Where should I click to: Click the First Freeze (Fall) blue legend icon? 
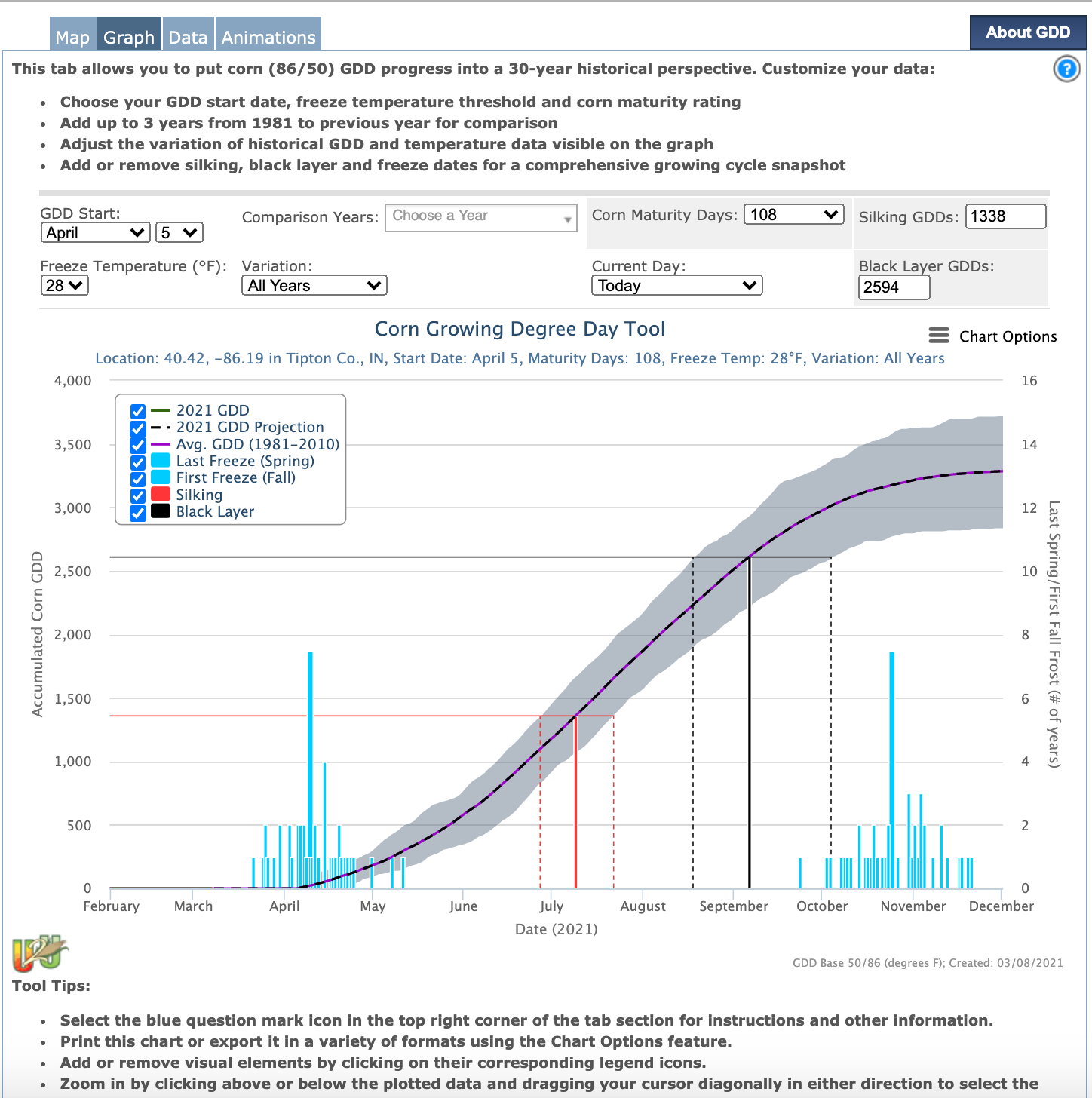point(160,477)
